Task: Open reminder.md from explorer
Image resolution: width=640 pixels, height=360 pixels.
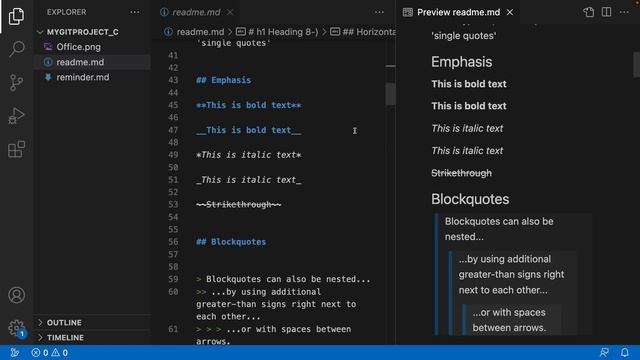Action: (82, 77)
